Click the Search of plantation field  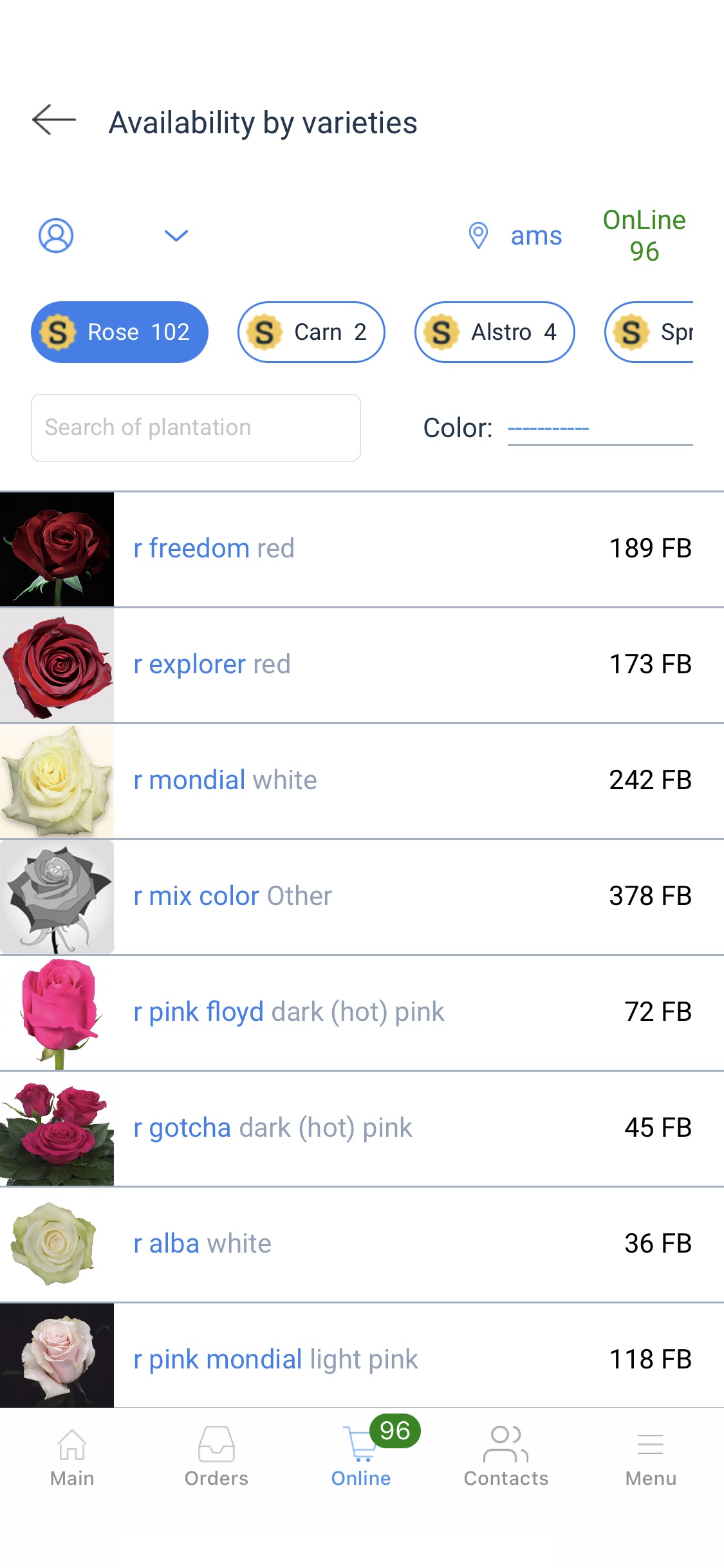pos(196,428)
